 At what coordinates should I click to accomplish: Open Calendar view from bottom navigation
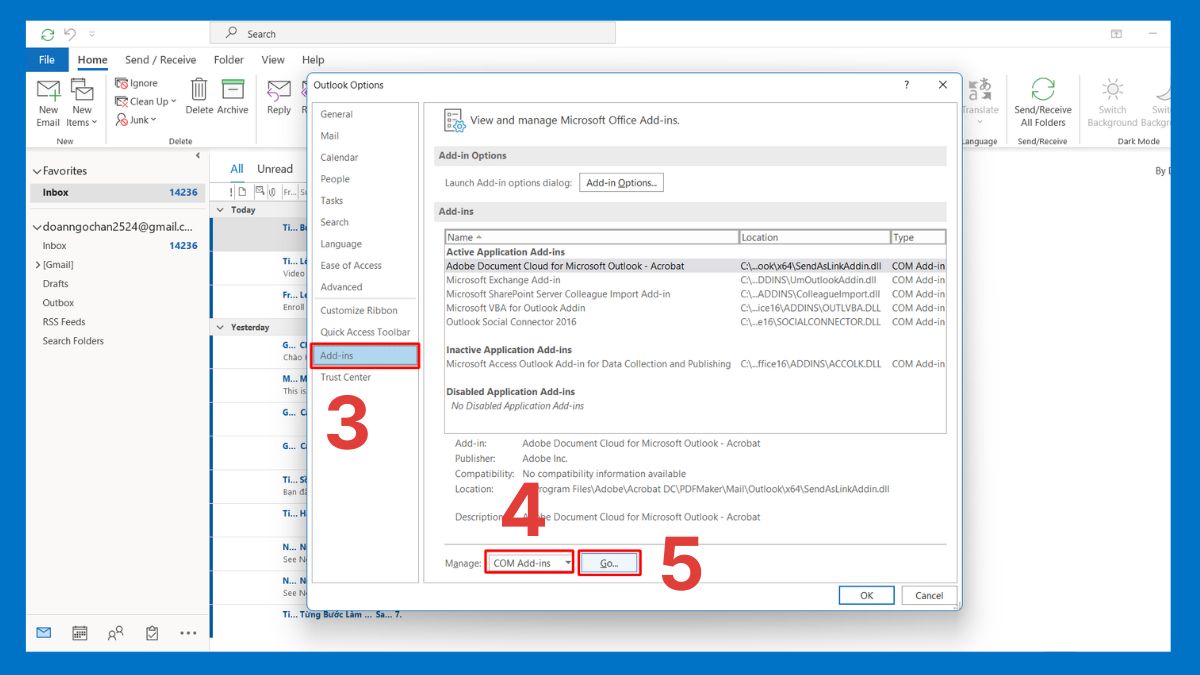coord(80,633)
